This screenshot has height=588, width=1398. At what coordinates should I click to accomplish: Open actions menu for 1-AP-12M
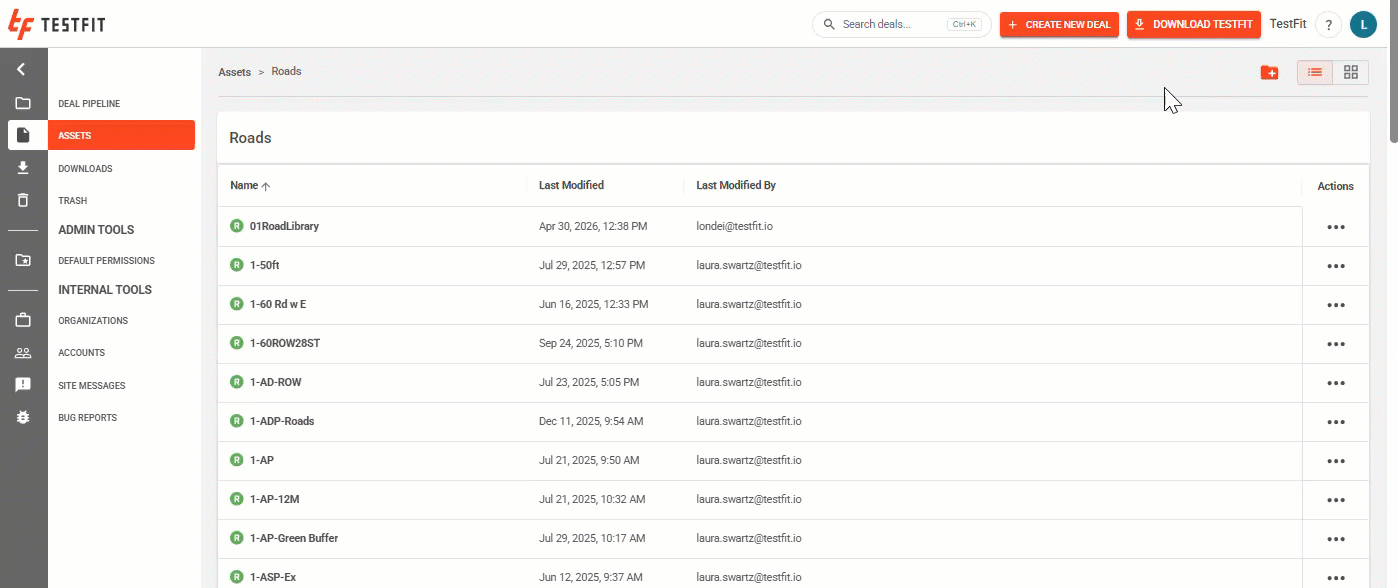[1336, 500]
